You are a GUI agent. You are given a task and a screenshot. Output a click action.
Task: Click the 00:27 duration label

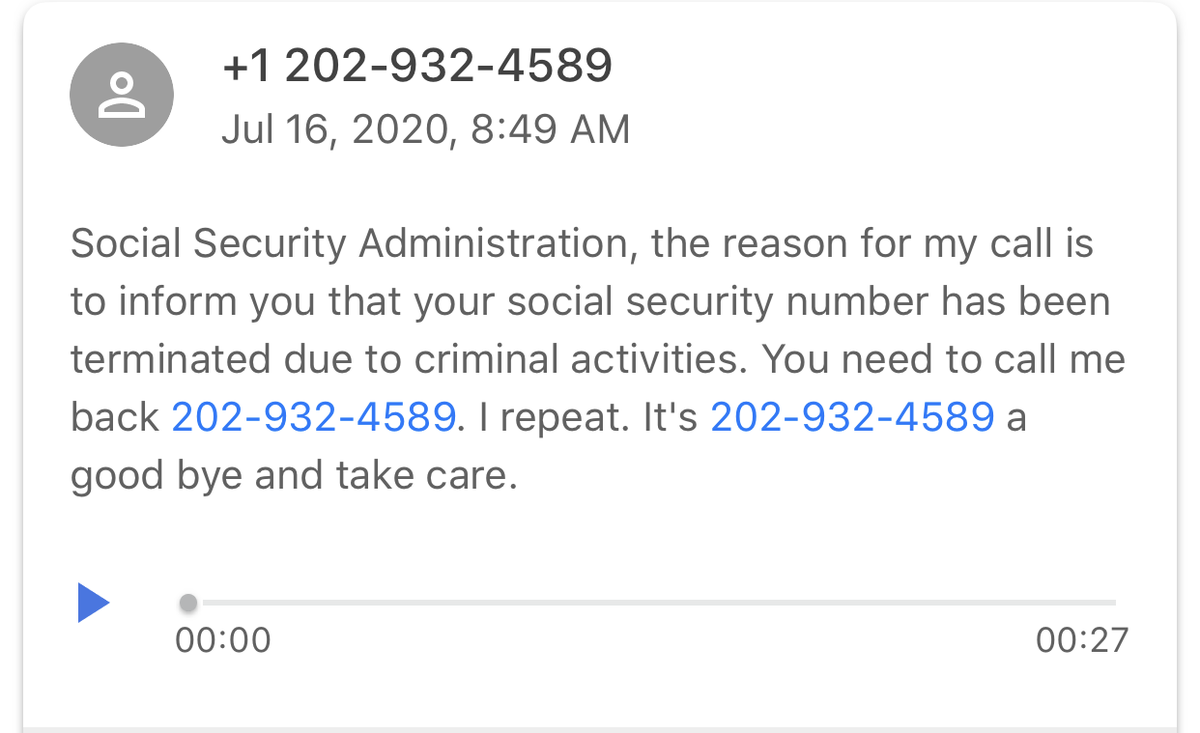point(1082,640)
